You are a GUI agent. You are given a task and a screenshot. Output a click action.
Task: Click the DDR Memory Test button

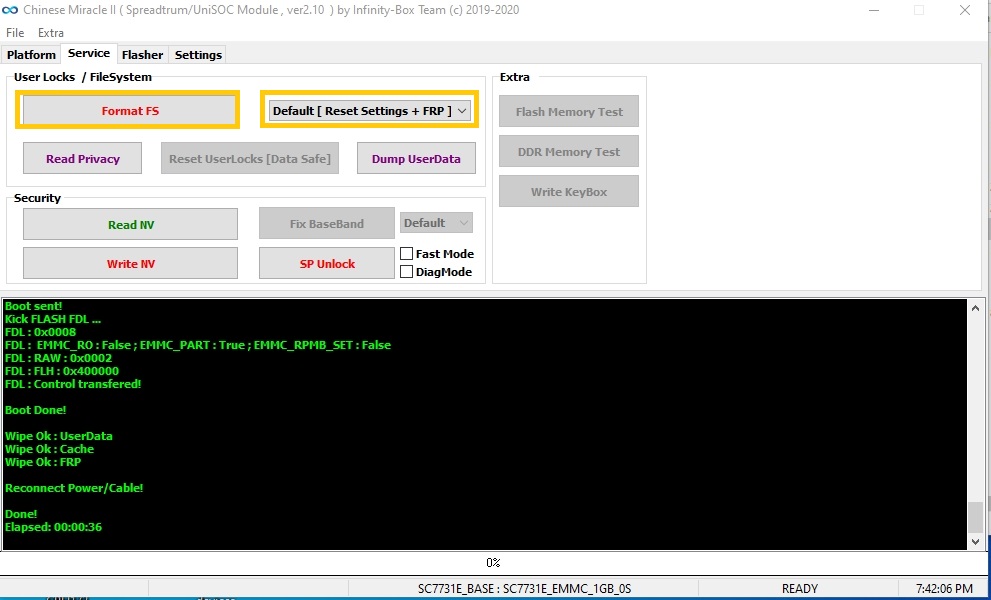(x=569, y=152)
